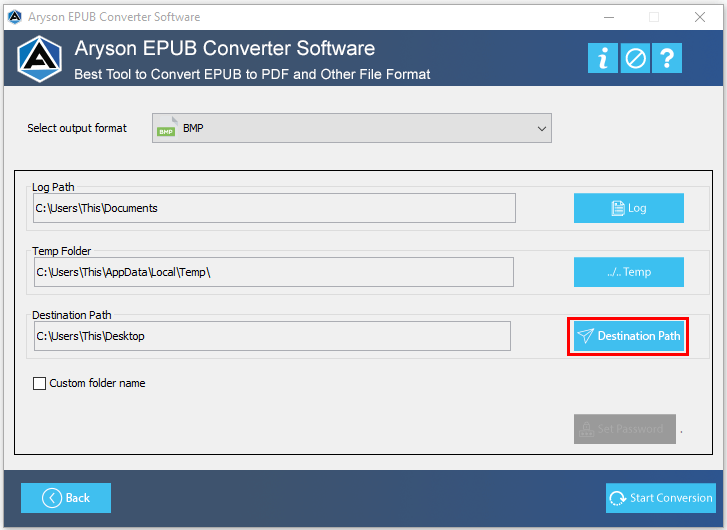
Task: Open the BMP output format combo box
Action: coord(351,128)
